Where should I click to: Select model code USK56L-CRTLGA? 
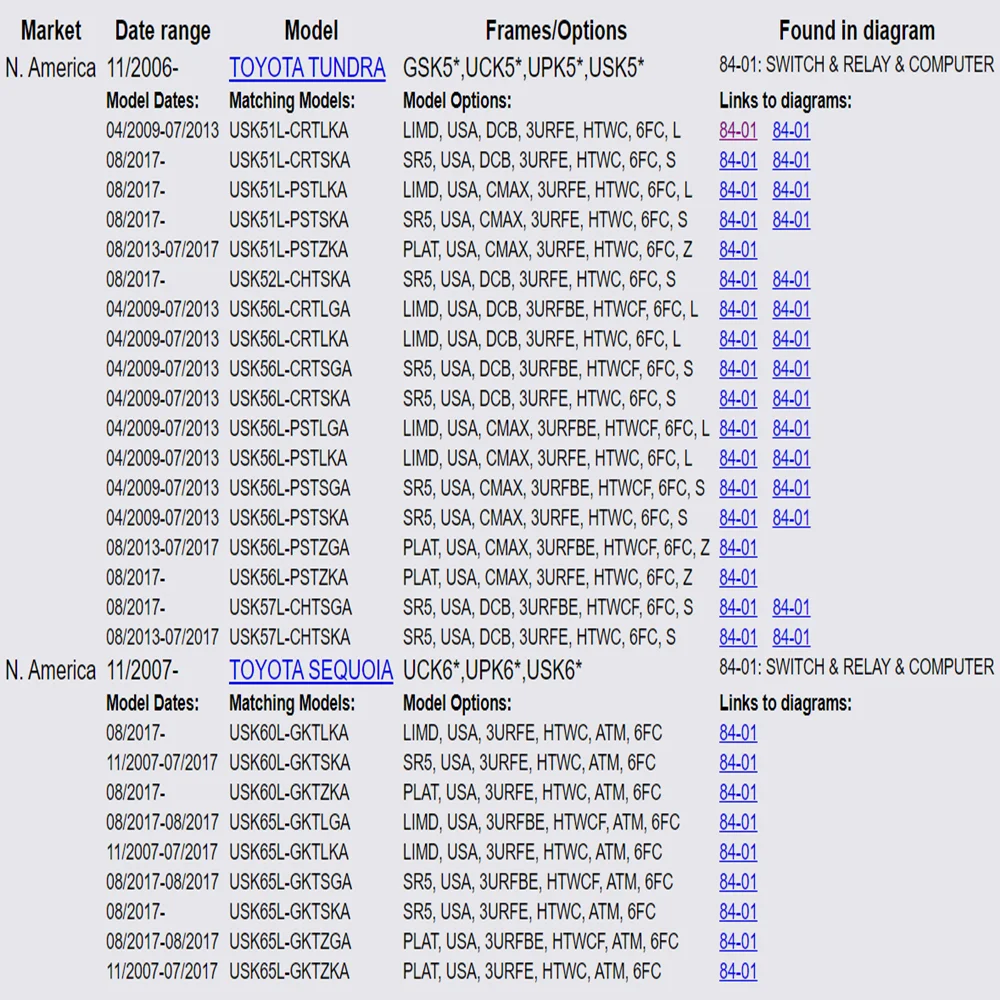tap(290, 309)
